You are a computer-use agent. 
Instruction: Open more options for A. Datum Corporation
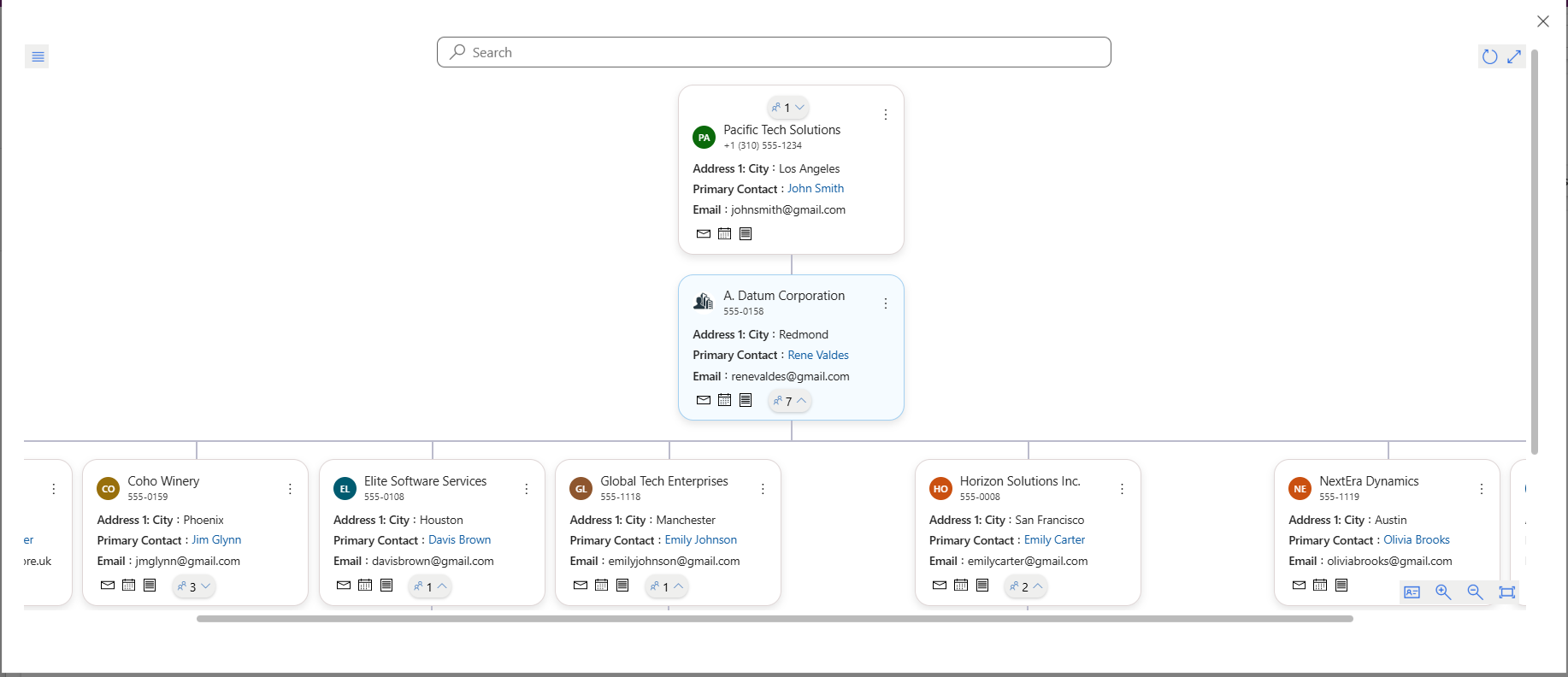[886, 303]
